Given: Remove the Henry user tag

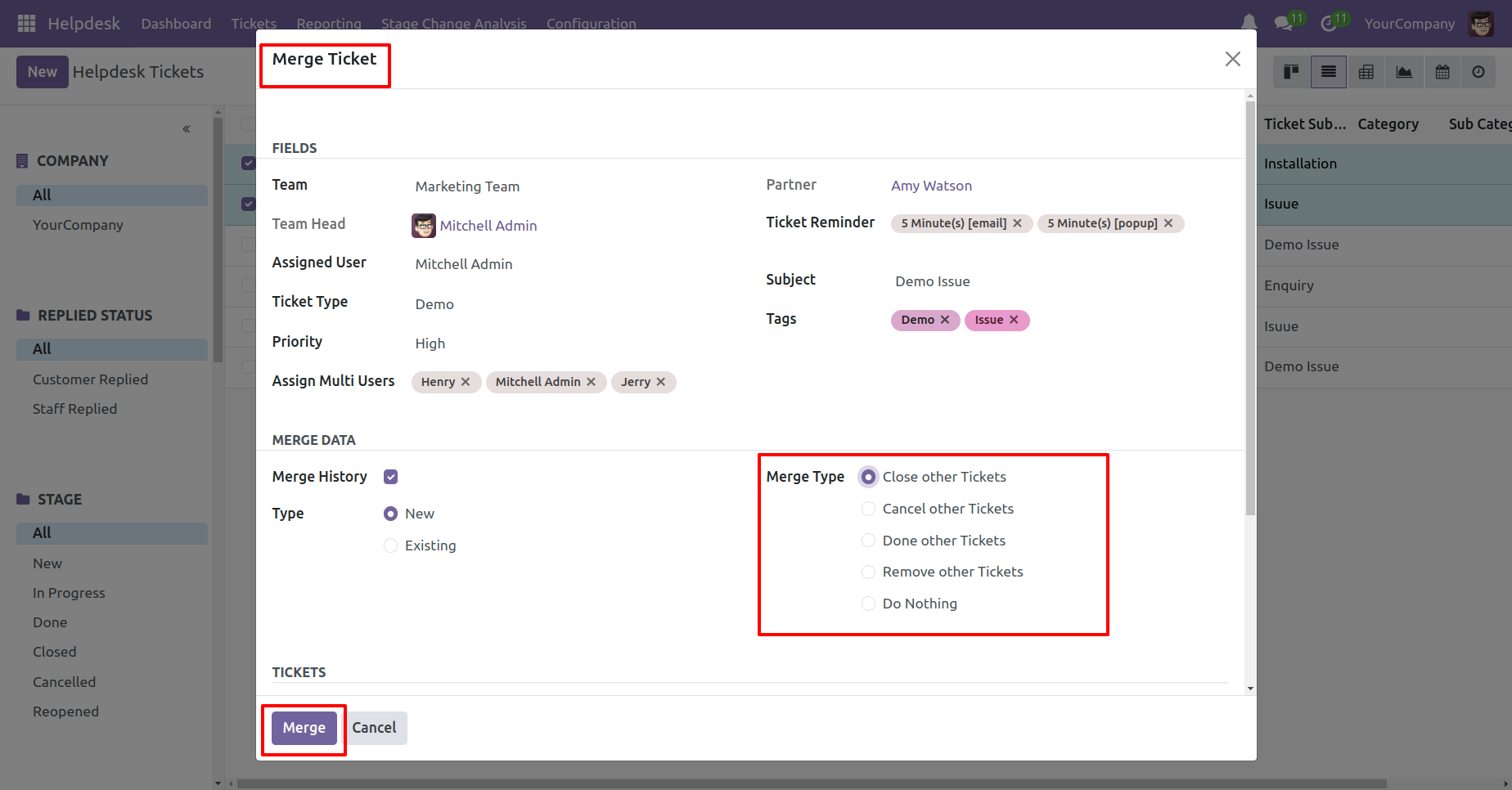Looking at the screenshot, I should [466, 382].
